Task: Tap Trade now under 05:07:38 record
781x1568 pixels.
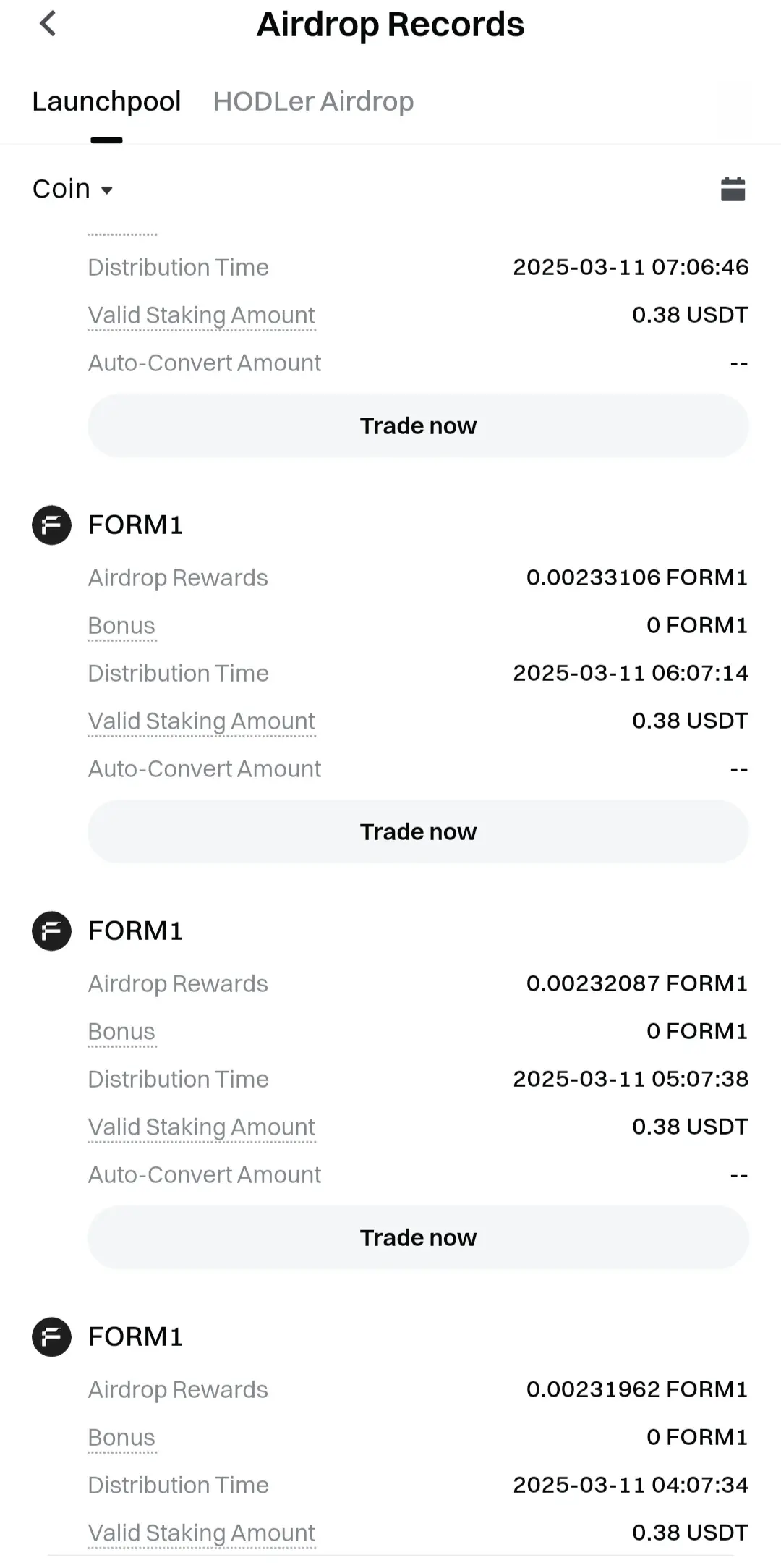Action: (x=418, y=1237)
